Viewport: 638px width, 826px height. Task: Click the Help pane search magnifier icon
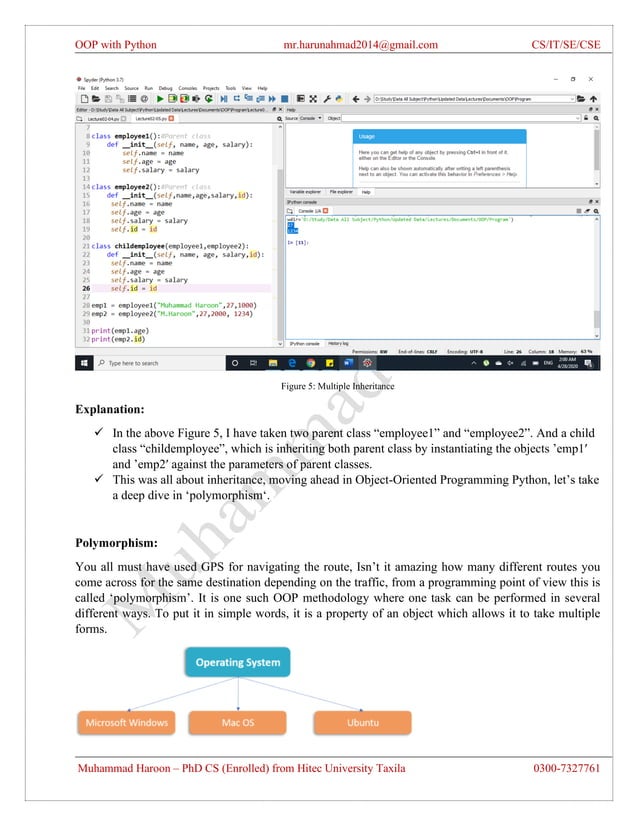(596, 118)
